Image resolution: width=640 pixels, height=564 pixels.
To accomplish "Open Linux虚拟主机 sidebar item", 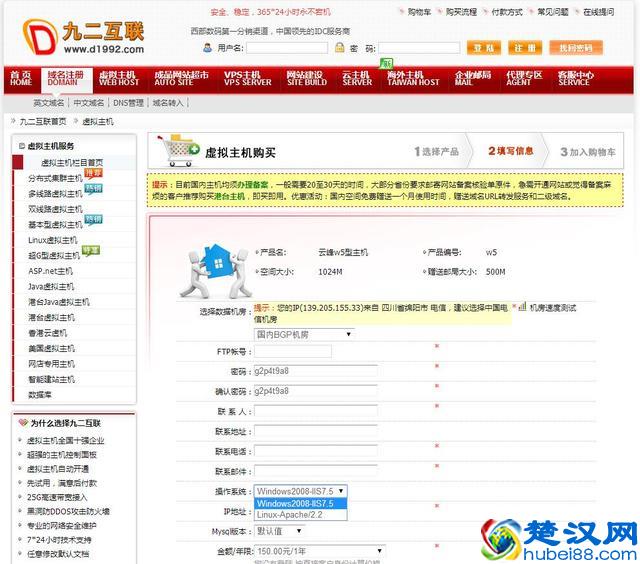I will [53, 240].
